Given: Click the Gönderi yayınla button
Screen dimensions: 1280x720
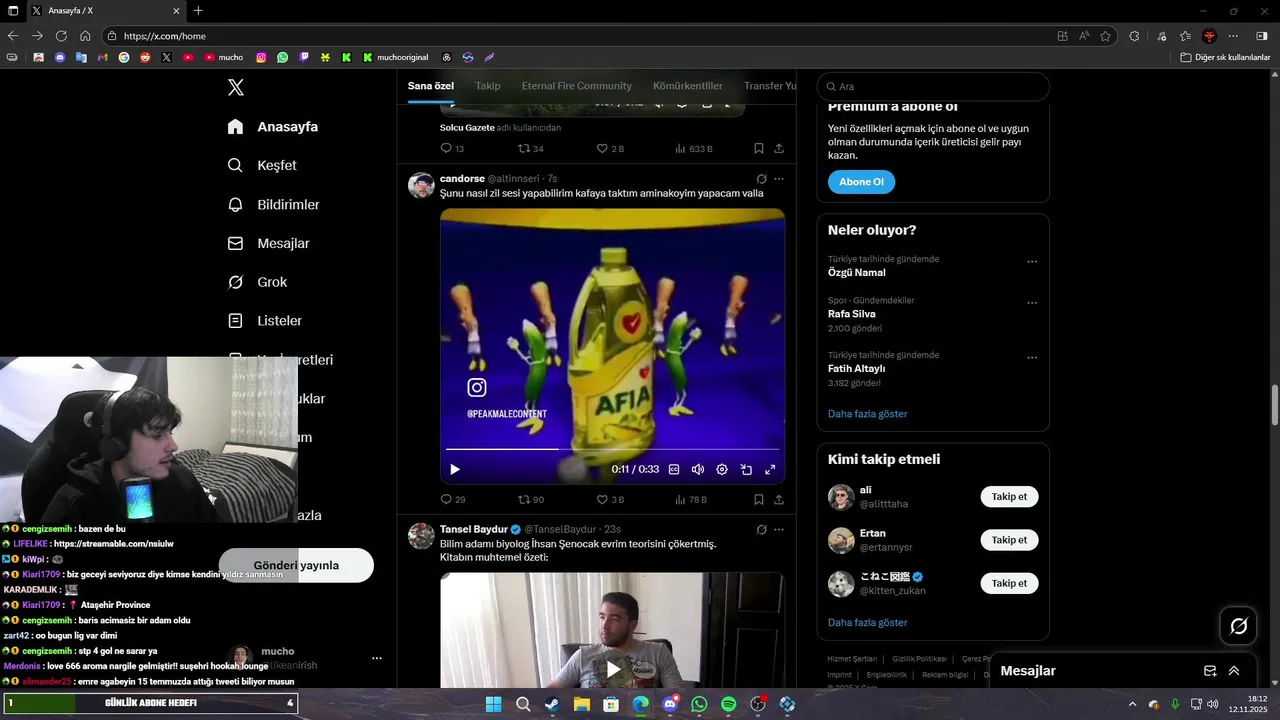Looking at the screenshot, I should tap(296, 565).
